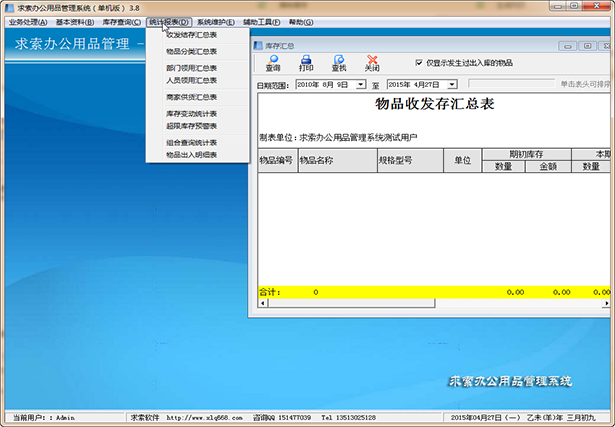Choose 部门领用汇总表 menu entry
The width and height of the screenshot is (615, 427).
click(198, 68)
